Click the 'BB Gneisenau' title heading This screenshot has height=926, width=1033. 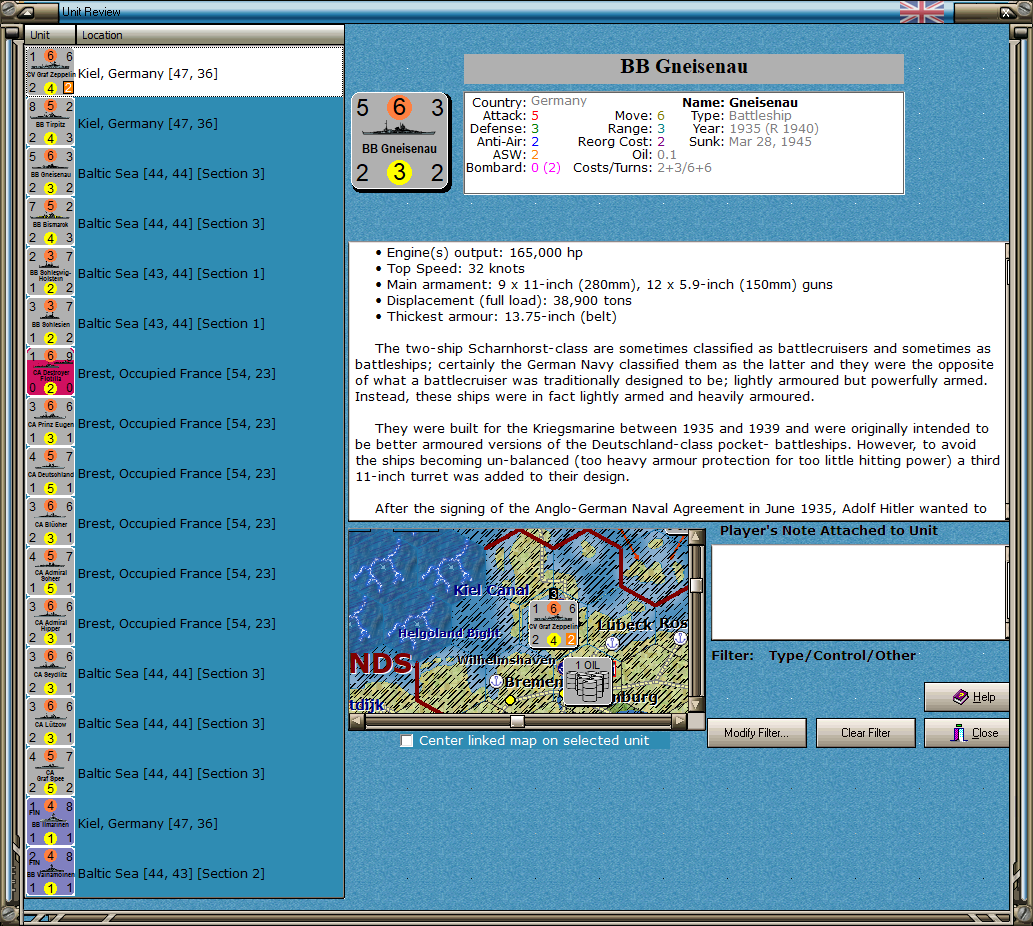(684, 67)
